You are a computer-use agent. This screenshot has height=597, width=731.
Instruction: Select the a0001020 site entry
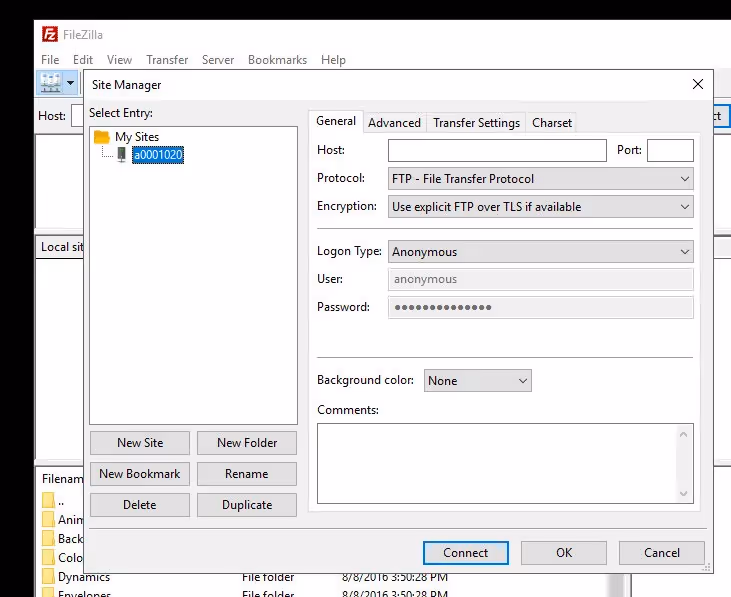tap(158, 155)
